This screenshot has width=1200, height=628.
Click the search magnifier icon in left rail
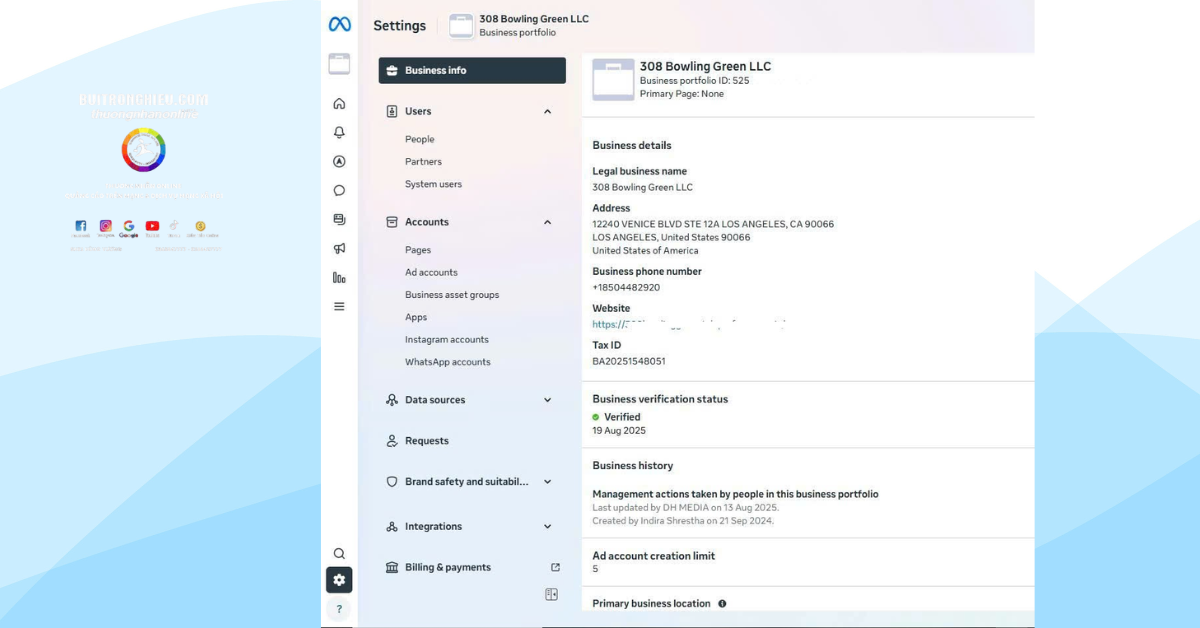339,553
